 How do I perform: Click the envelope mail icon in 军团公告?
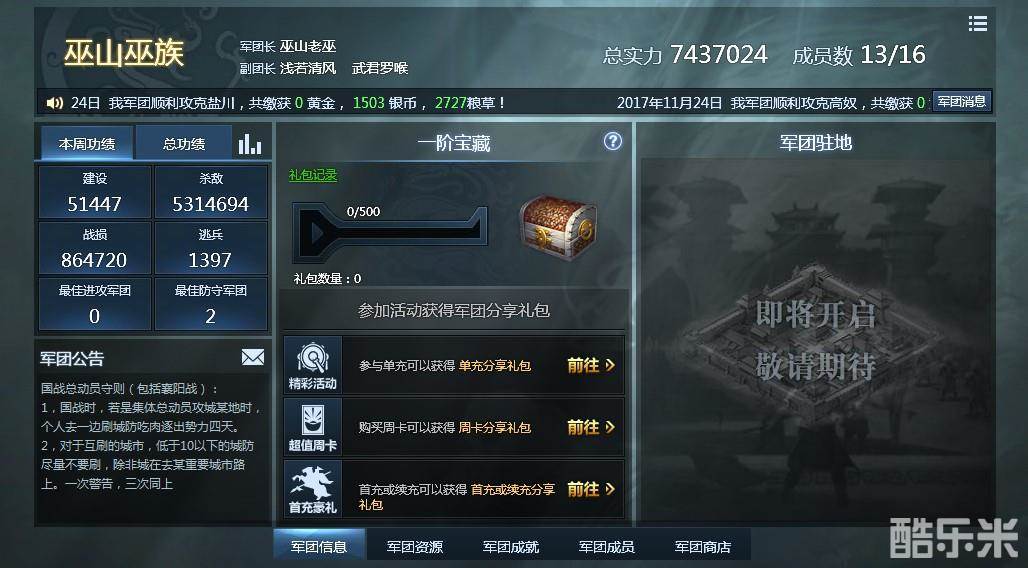pyautogui.click(x=252, y=357)
